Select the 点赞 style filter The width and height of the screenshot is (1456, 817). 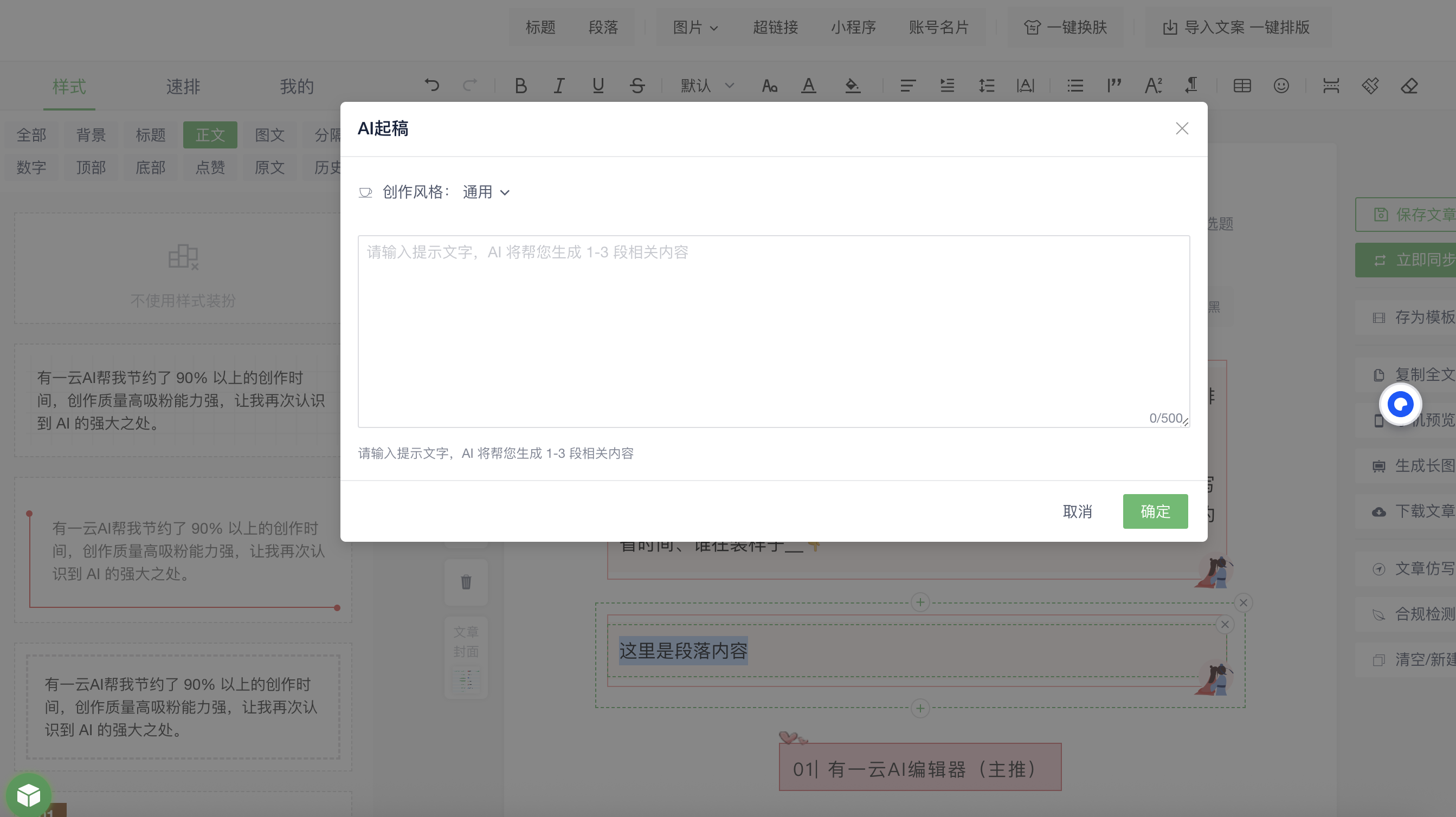[x=210, y=168]
